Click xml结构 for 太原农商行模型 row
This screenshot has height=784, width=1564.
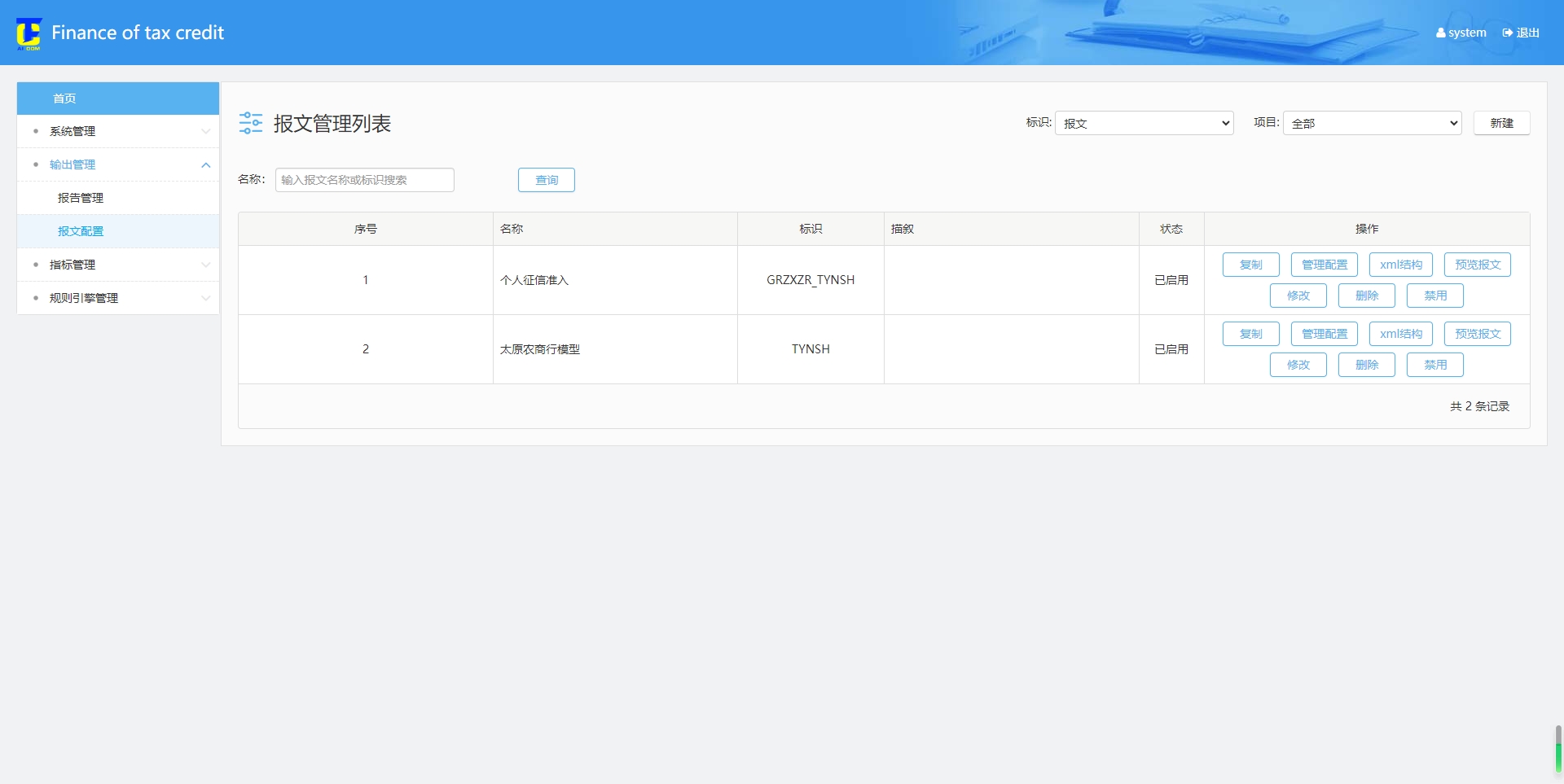(1401, 334)
